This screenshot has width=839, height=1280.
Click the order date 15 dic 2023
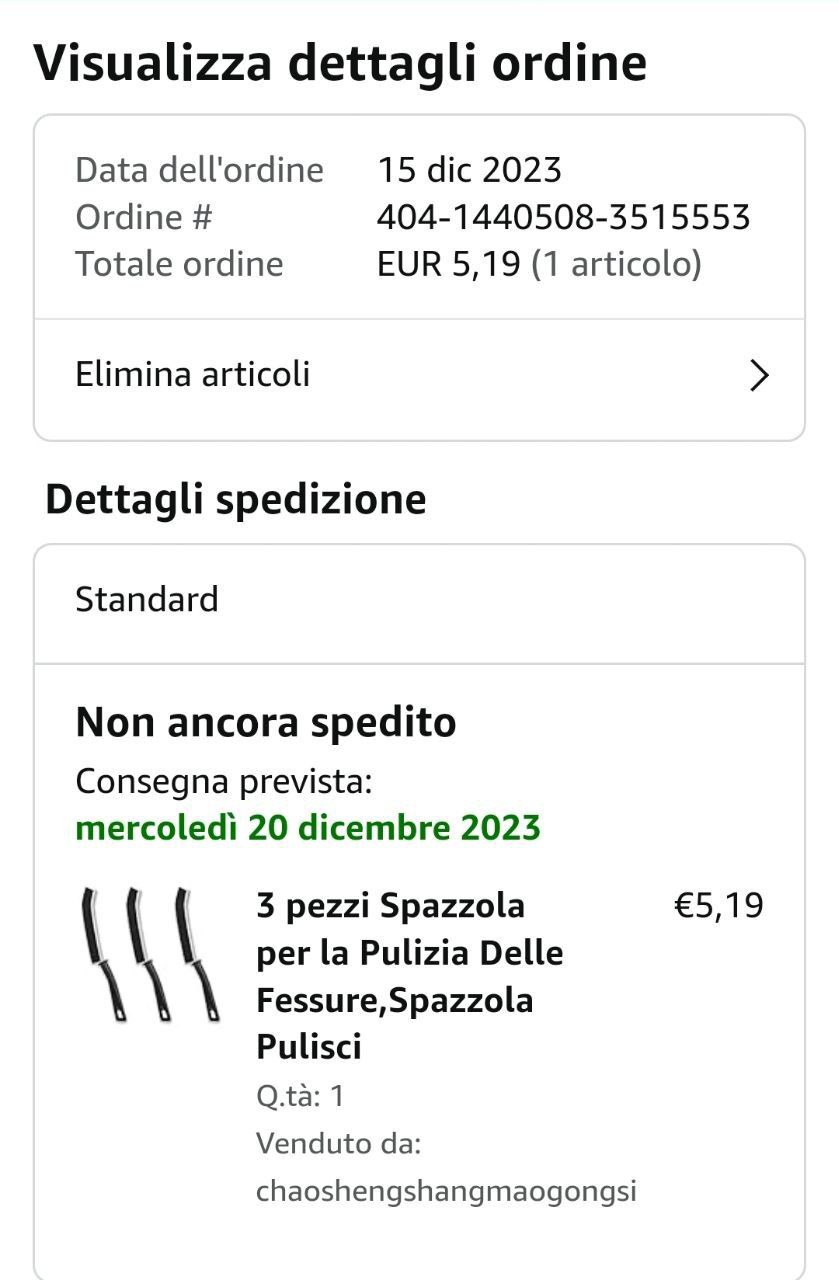click(469, 170)
